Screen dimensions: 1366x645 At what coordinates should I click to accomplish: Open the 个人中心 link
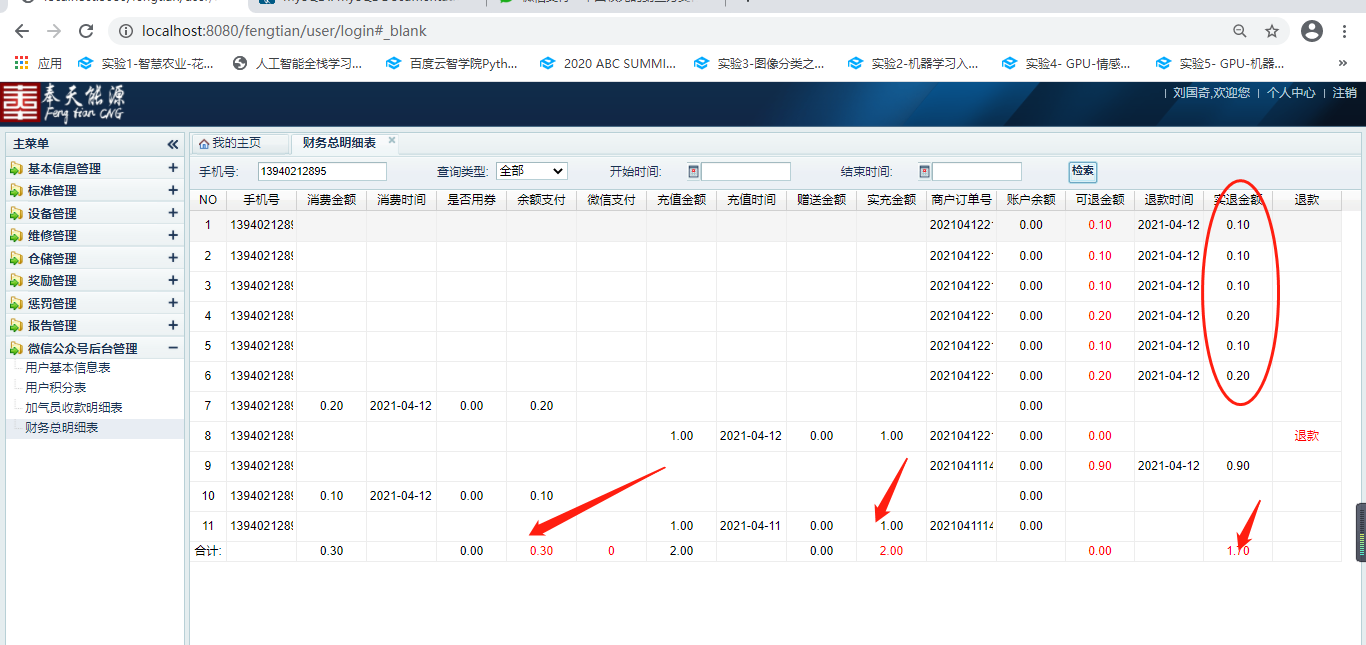tap(1291, 92)
